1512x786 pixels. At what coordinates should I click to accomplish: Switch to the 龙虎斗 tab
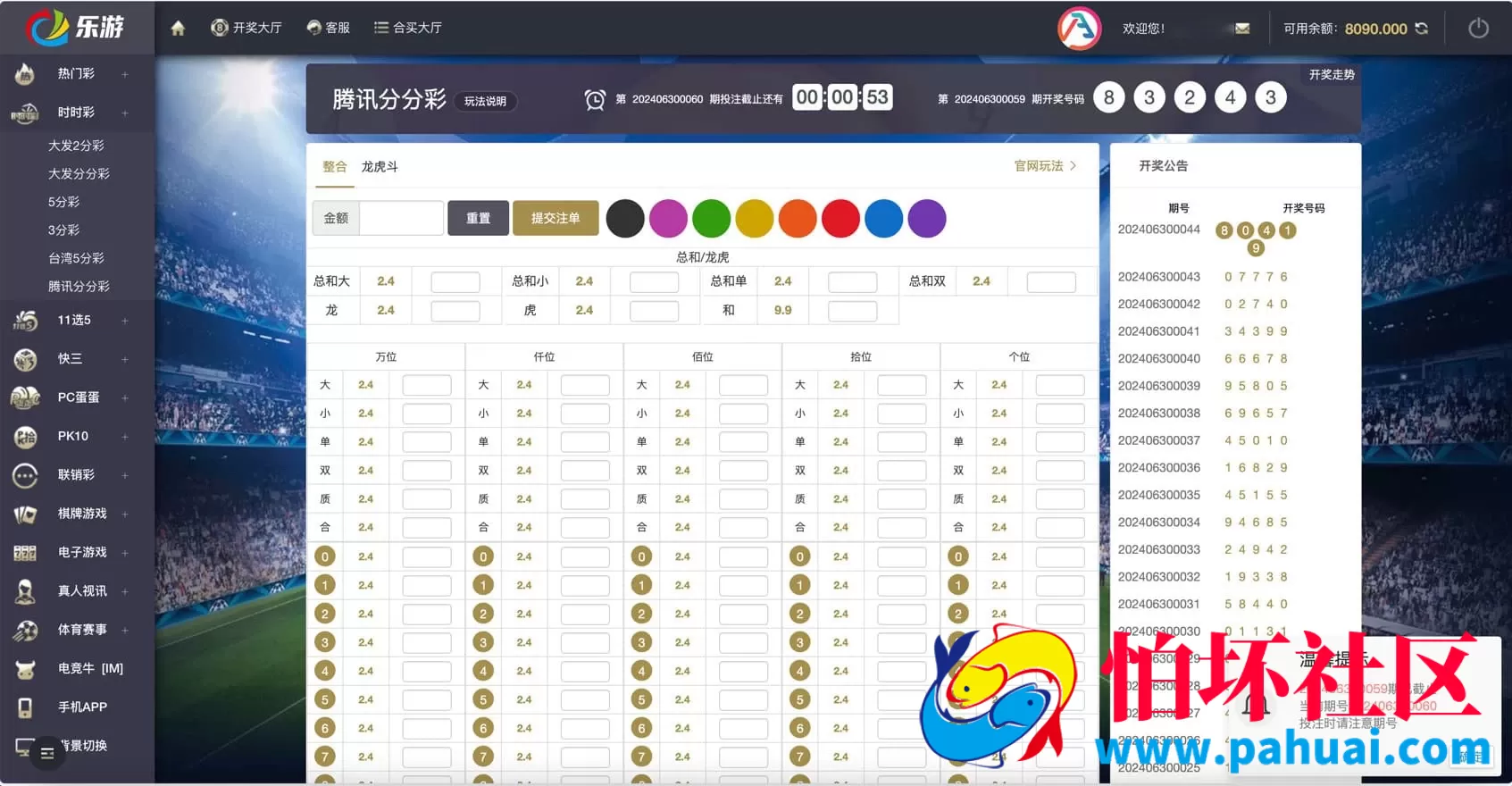[x=380, y=167]
